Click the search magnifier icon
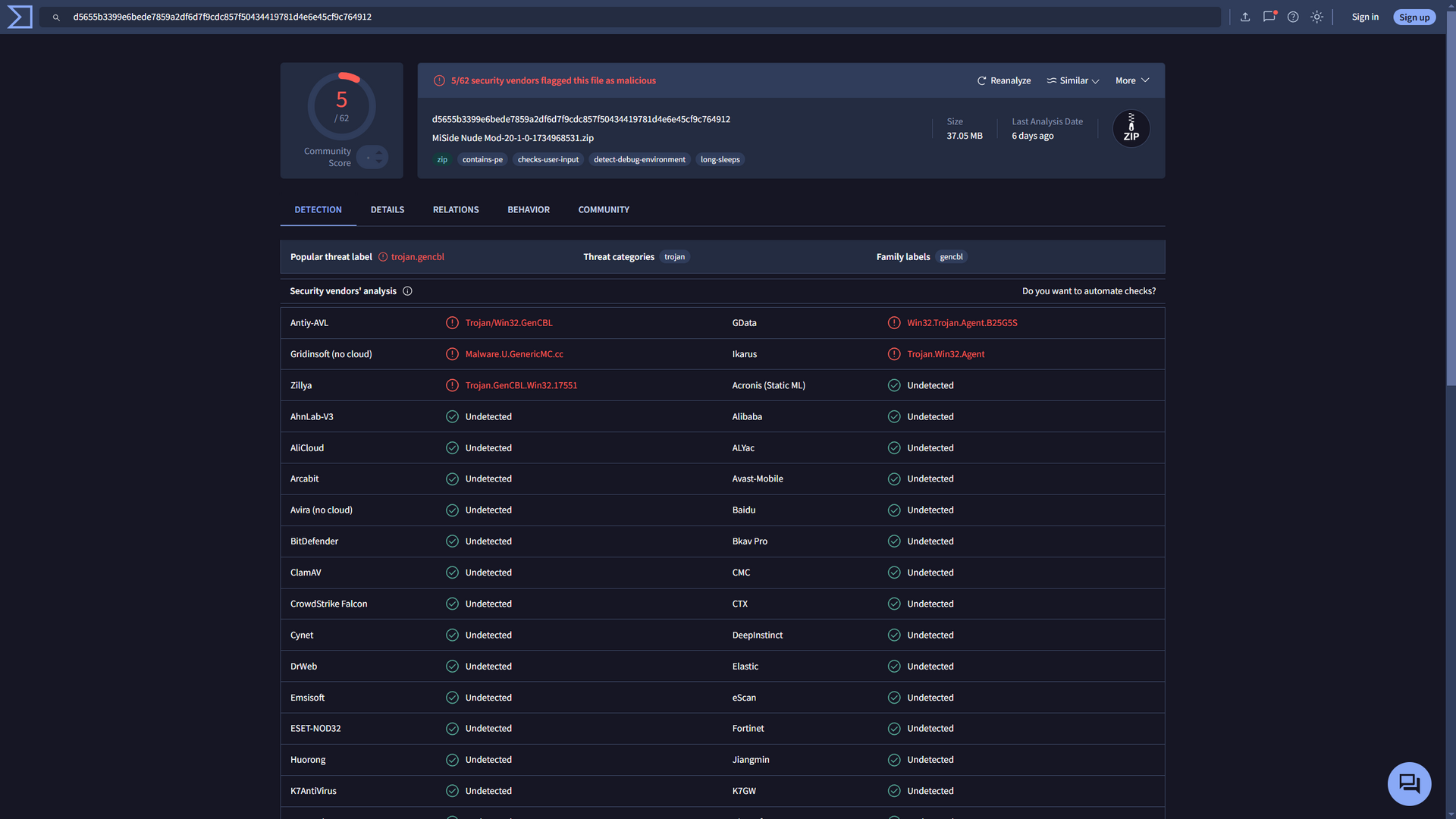 pos(56,17)
